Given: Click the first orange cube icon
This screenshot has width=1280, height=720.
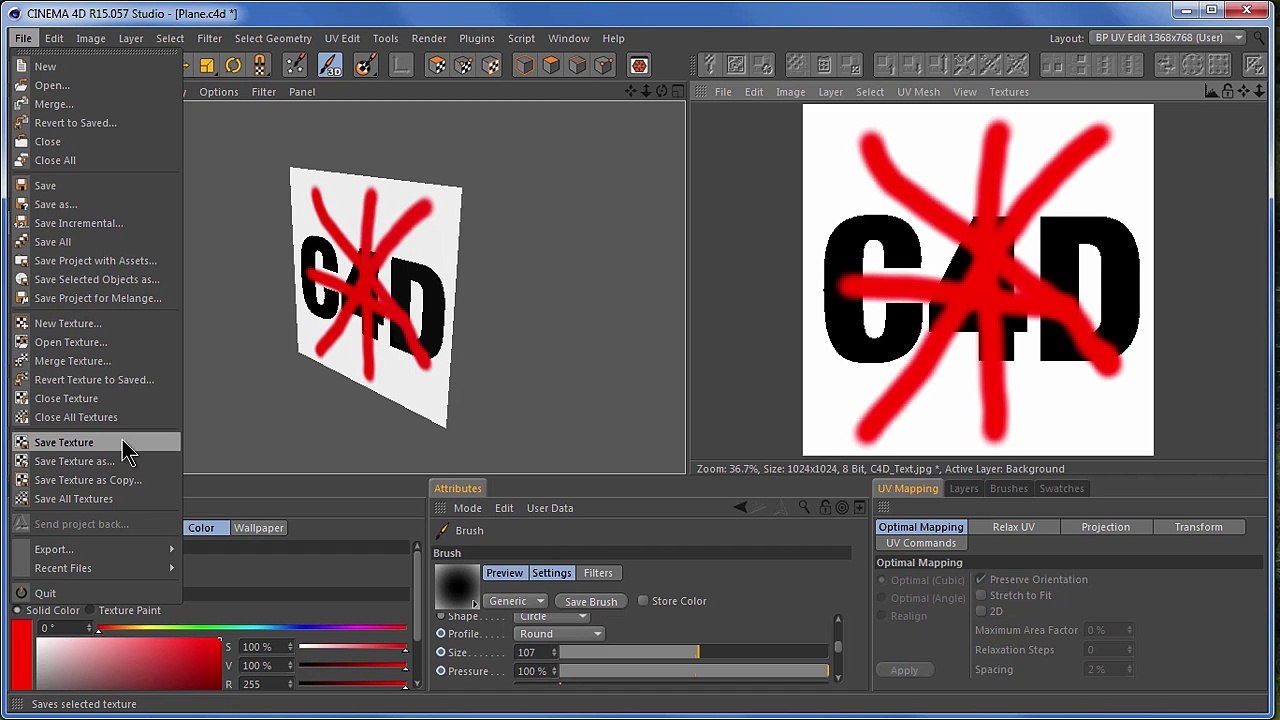Looking at the screenshot, I should tap(524, 65).
